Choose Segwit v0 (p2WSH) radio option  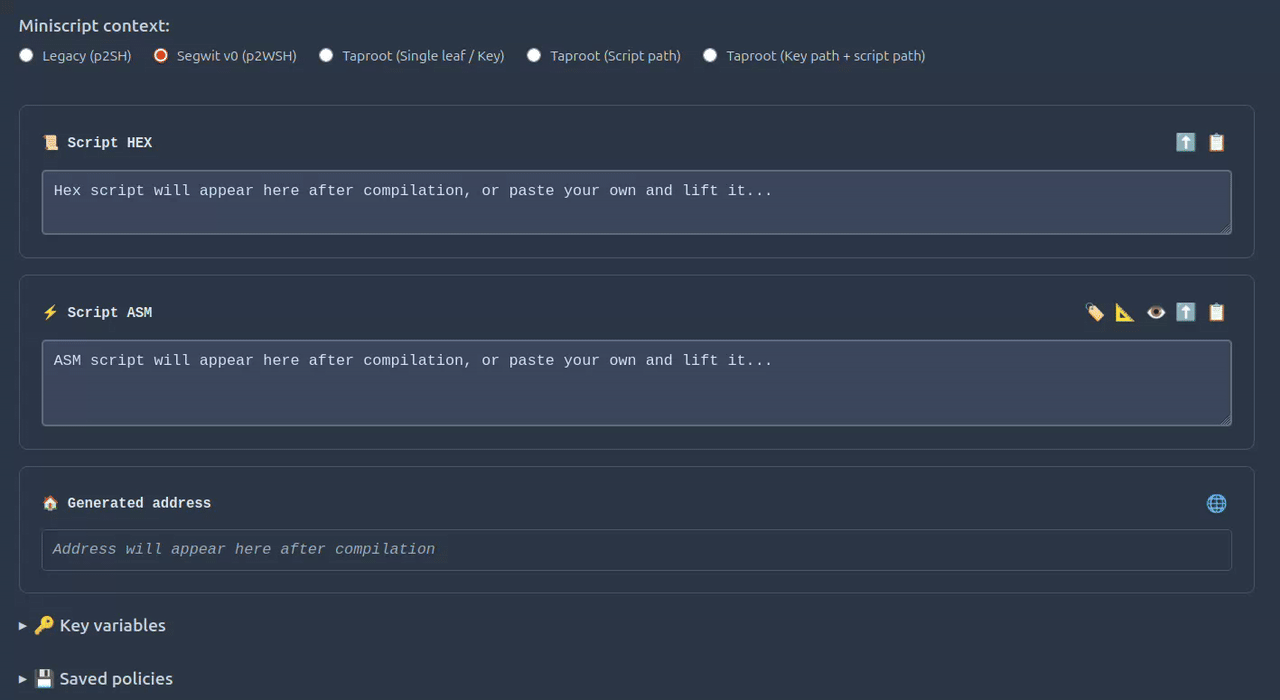pos(161,56)
